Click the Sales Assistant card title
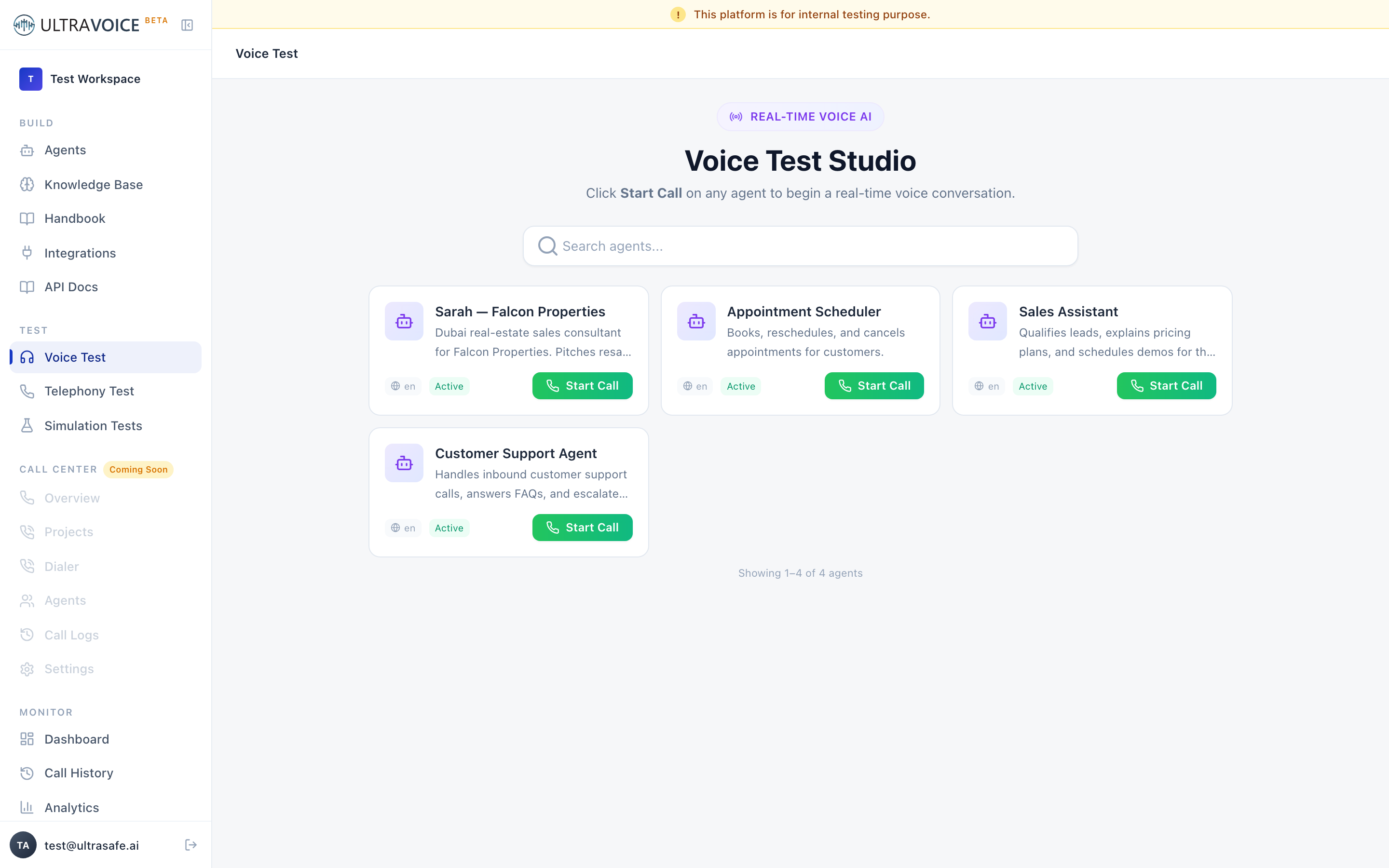 tap(1068, 312)
